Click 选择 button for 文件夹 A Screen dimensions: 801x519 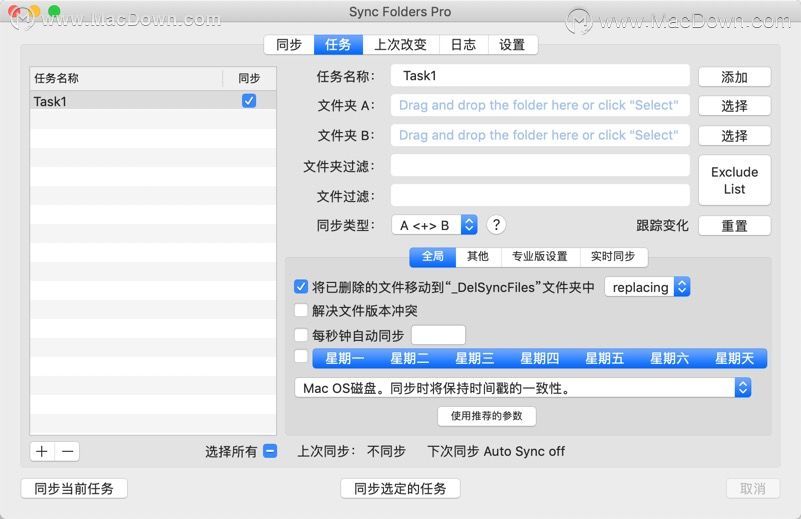(734, 106)
